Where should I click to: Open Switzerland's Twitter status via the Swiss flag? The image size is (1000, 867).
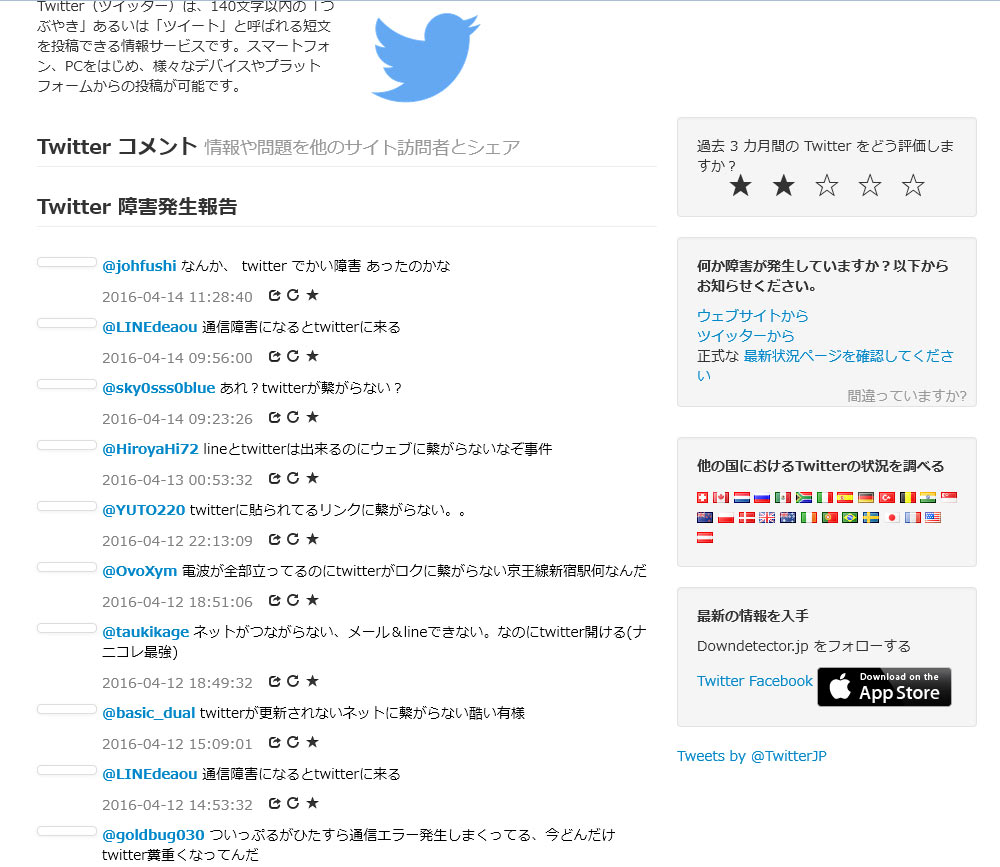point(702,498)
